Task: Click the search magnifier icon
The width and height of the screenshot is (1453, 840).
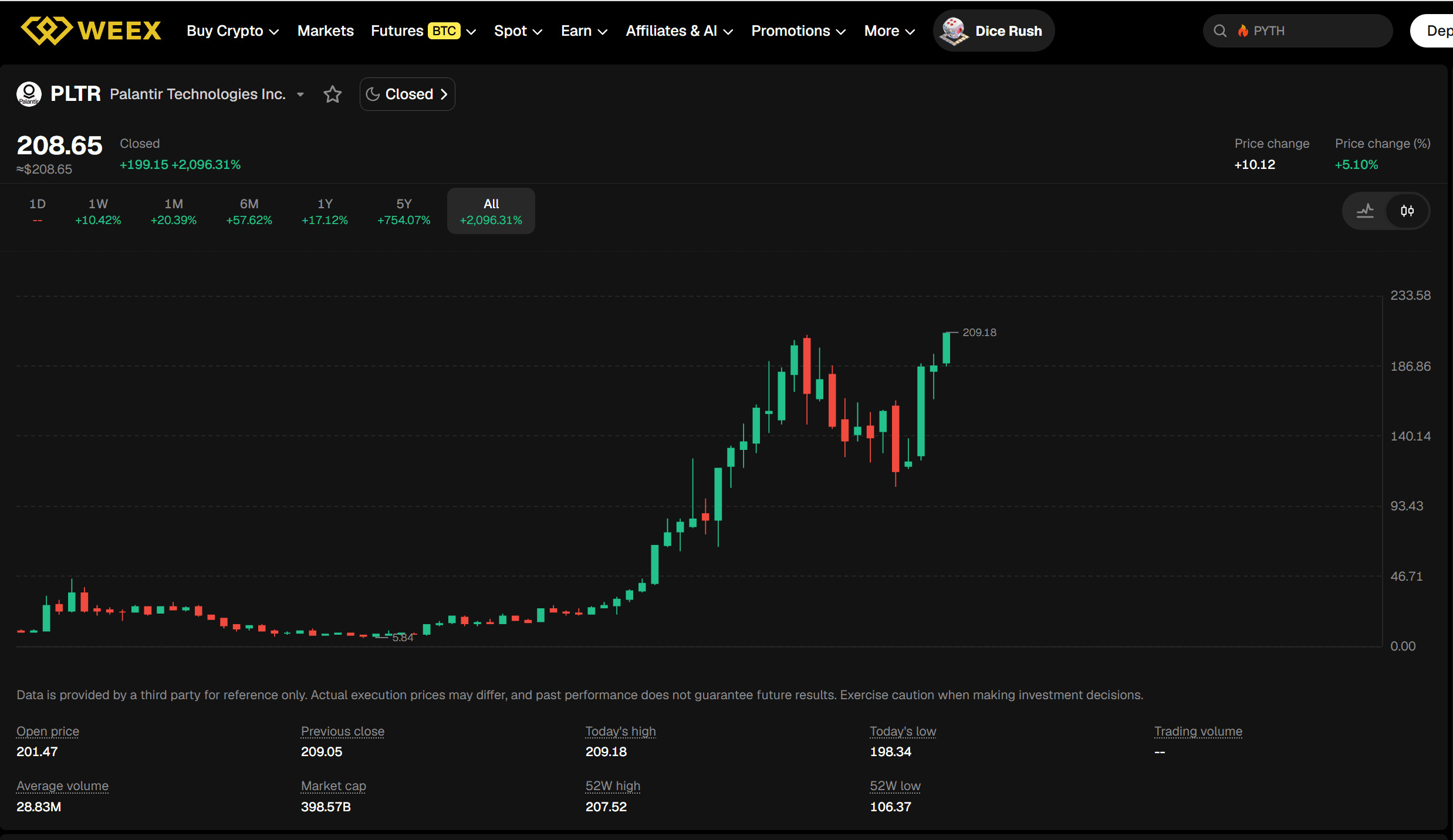Action: pyautogui.click(x=1220, y=31)
